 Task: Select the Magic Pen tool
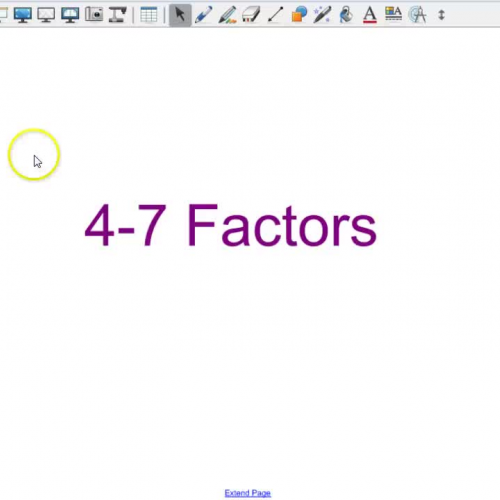coord(322,15)
